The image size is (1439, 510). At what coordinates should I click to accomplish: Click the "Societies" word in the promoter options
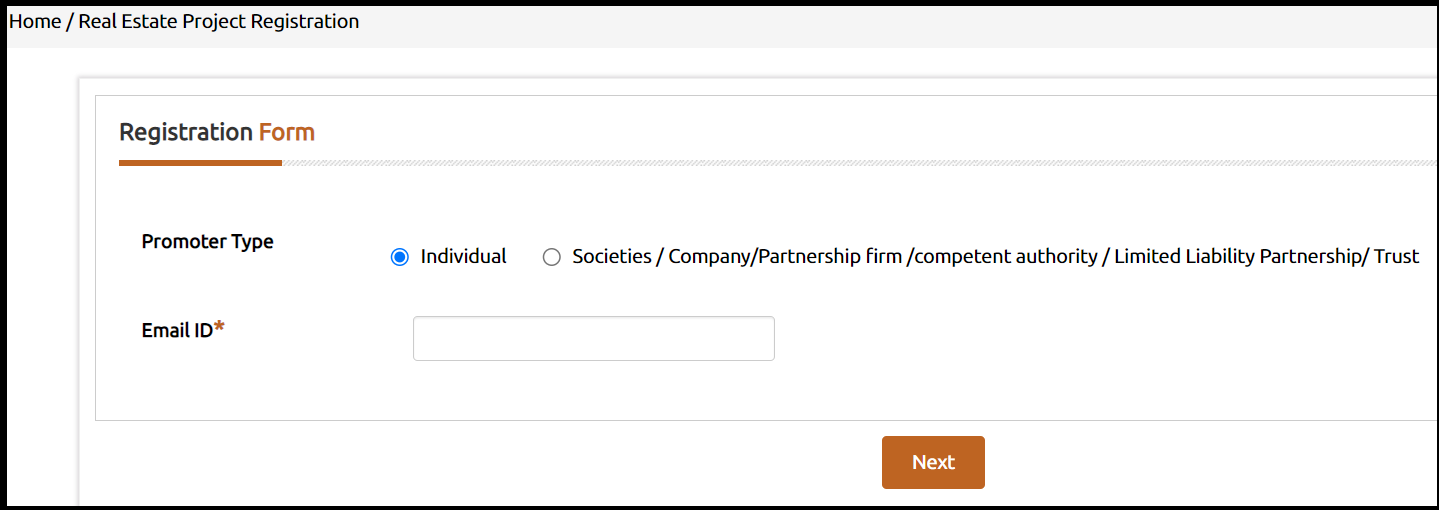[610, 256]
